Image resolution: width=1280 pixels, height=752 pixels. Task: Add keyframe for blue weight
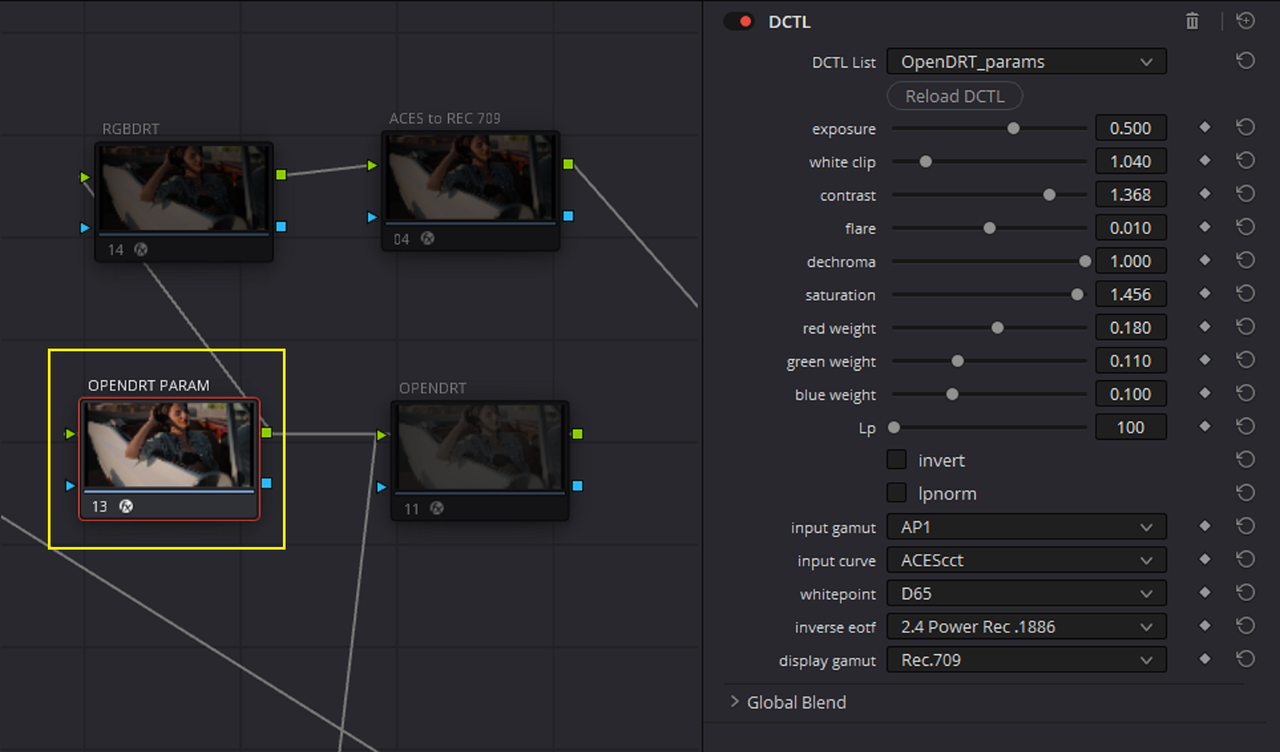[x=1205, y=393]
